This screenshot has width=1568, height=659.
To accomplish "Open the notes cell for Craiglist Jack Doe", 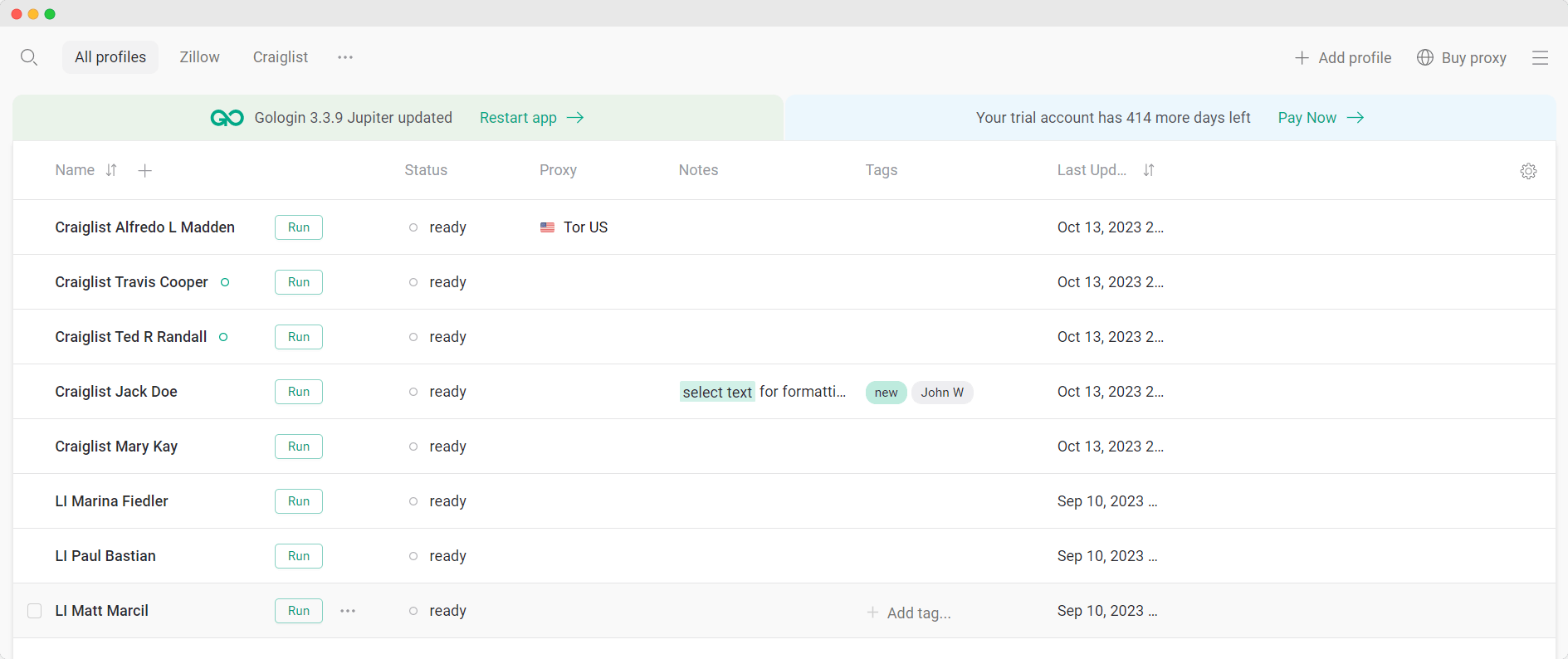I will point(764,392).
